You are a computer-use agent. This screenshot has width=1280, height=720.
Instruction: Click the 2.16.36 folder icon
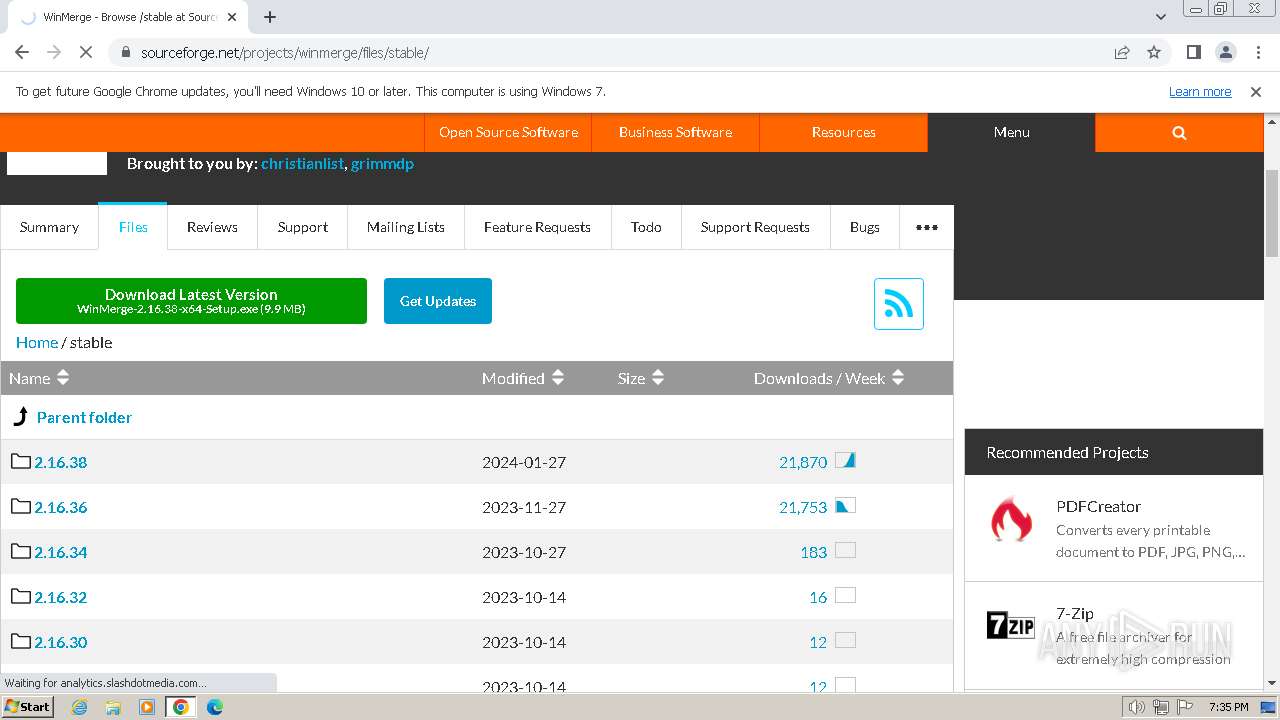(21, 506)
